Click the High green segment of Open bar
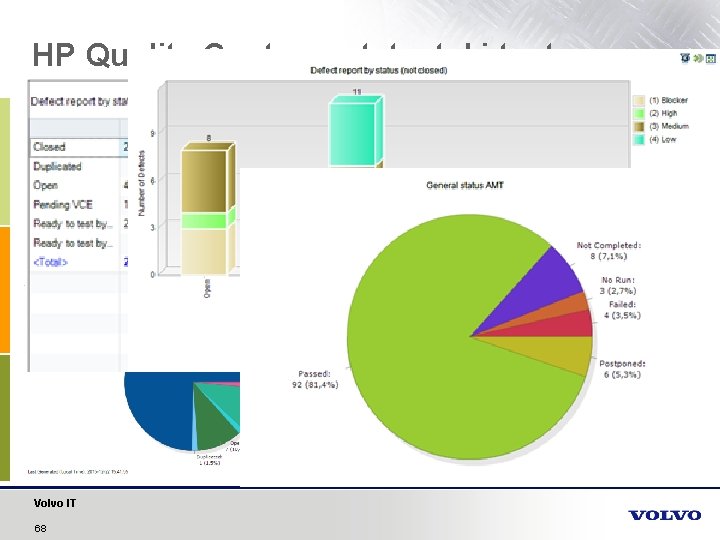Screen dimensions: 720x540 [204, 221]
